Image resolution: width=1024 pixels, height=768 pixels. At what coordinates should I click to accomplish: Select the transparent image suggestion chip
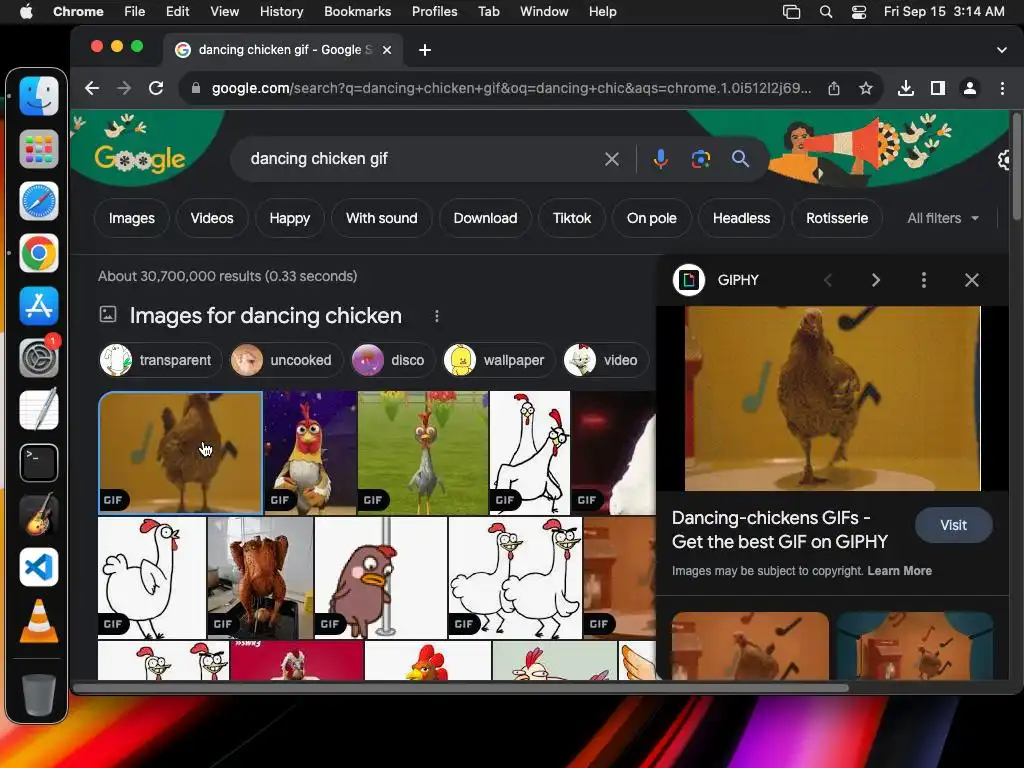pyautogui.click(x=160, y=360)
